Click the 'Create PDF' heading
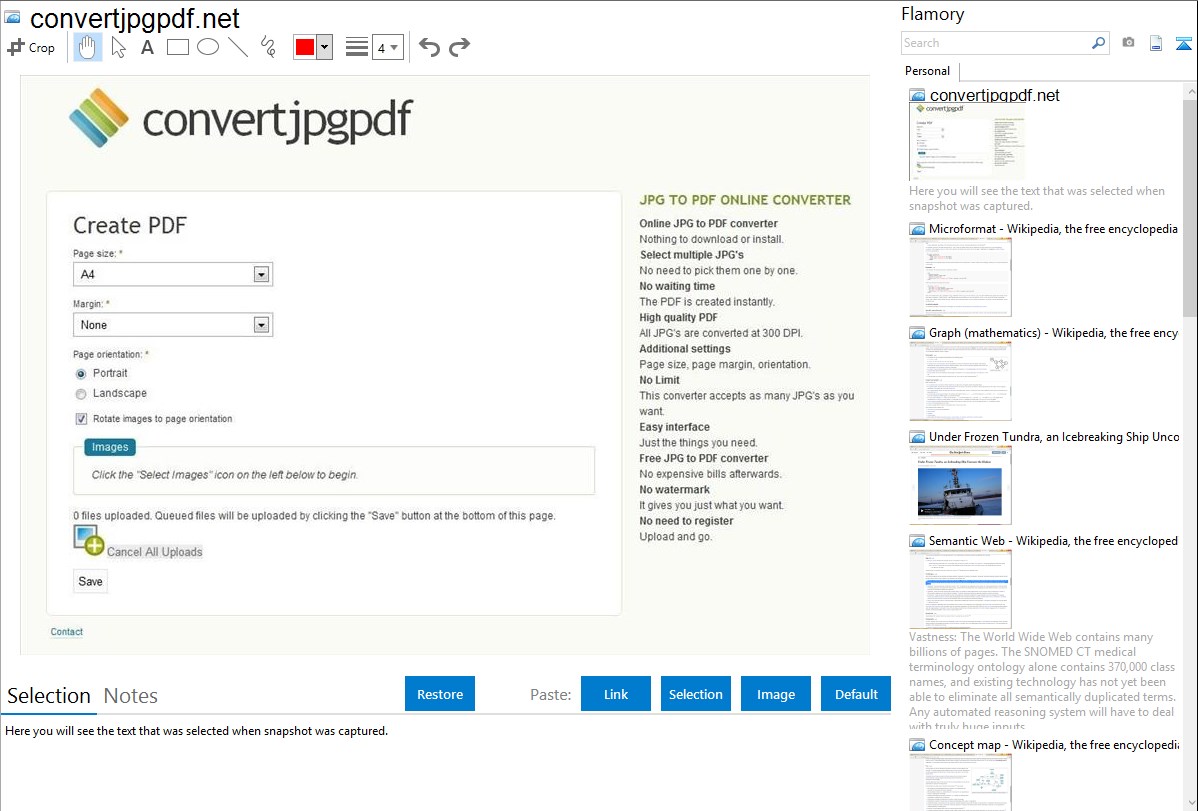Image resolution: width=1198 pixels, height=811 pixels. (130, 225)
